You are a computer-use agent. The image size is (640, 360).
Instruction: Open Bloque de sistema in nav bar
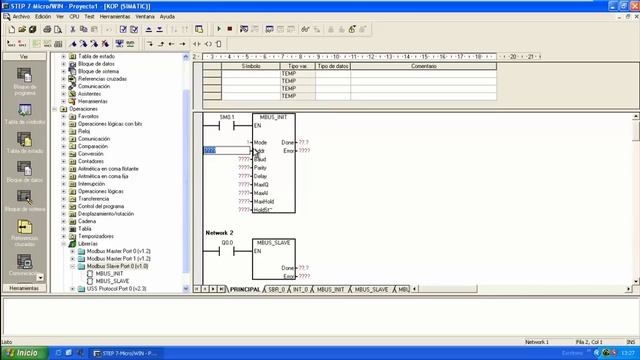[24, 201]
